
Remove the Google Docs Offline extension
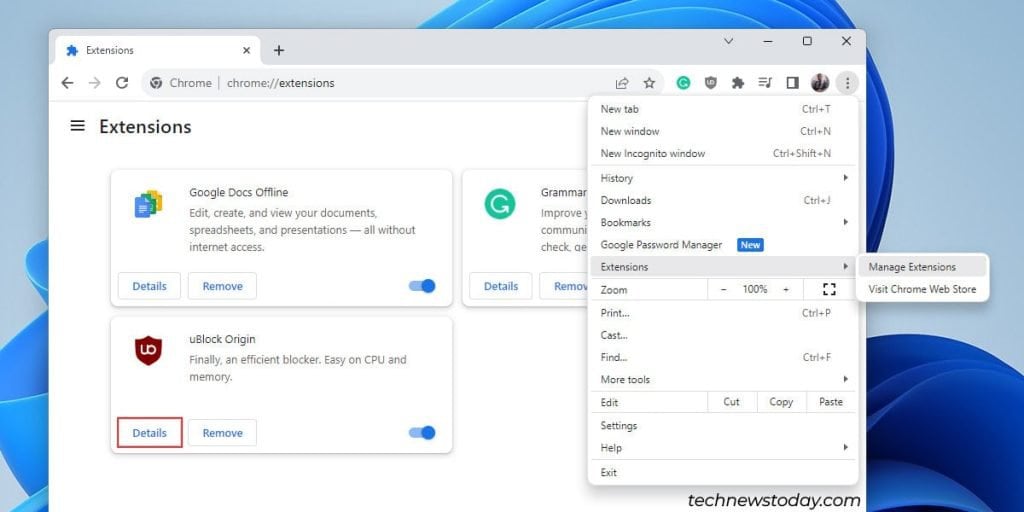pos(222,286)
